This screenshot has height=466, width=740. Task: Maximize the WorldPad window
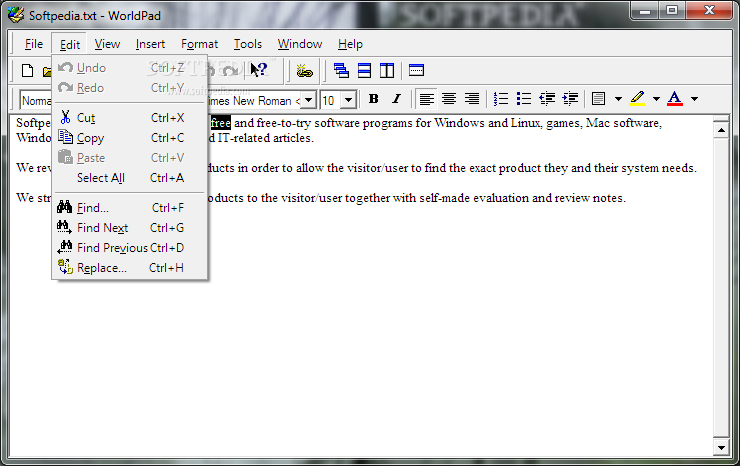[672, 10]
